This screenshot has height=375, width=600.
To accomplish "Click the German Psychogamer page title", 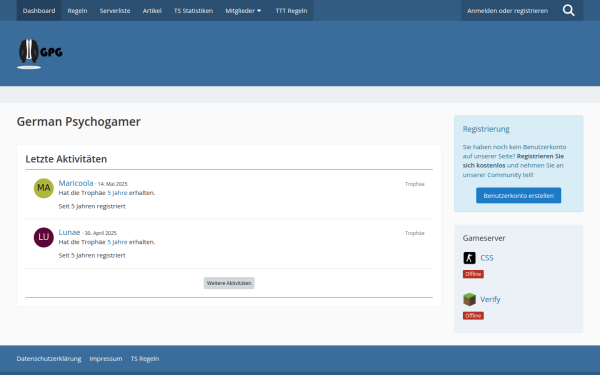I will pyautogui.click(x=78, y=122).
